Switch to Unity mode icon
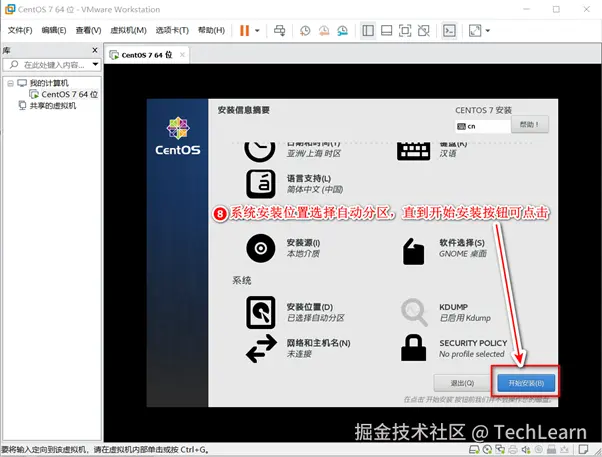The width and height of the screenshot is (602, 457). click(423, 30)
